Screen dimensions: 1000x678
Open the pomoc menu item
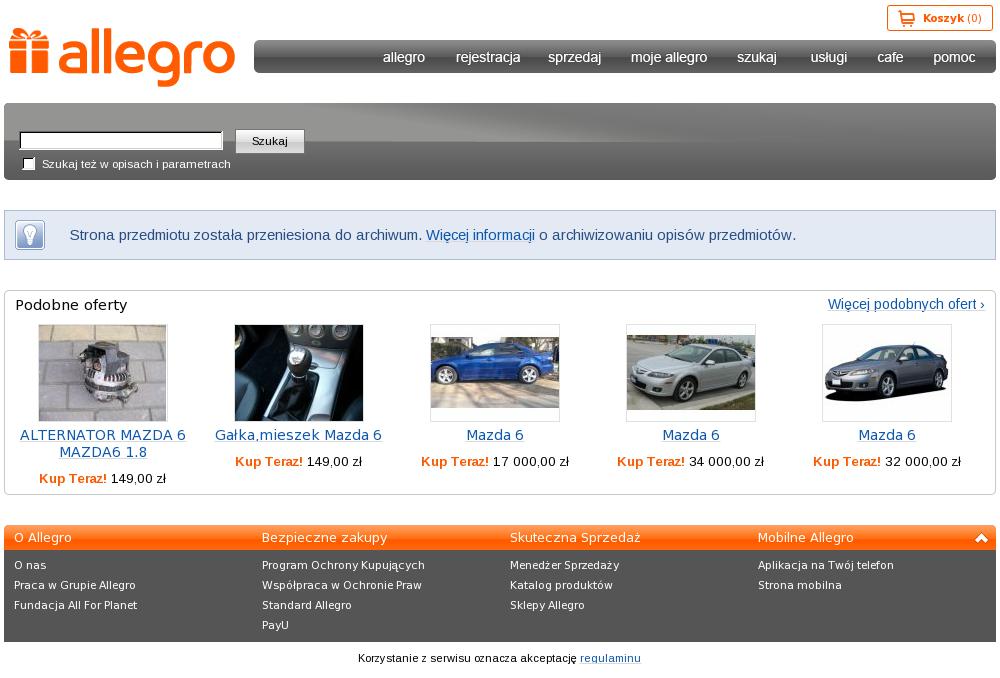954,57
